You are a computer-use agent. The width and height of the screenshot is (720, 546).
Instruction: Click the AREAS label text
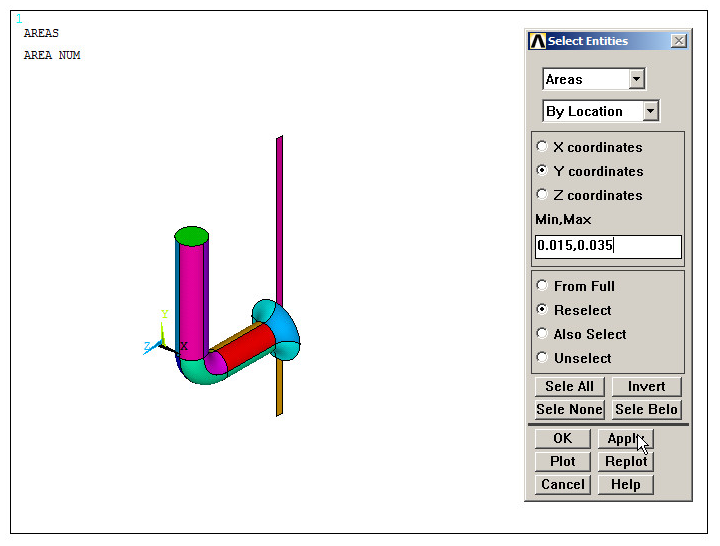point(41,33)
